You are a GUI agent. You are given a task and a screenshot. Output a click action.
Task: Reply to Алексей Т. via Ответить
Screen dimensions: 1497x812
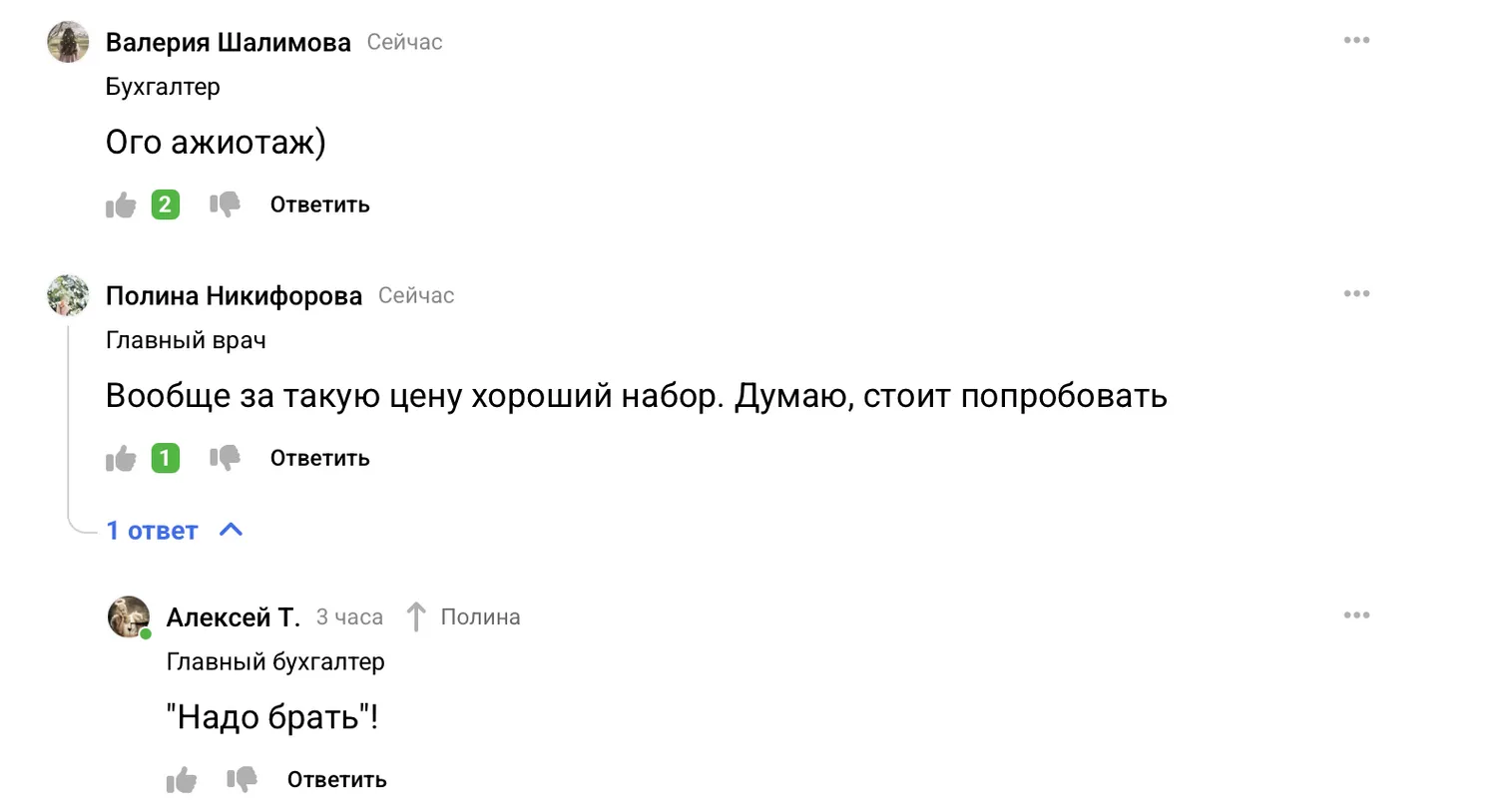337,779
